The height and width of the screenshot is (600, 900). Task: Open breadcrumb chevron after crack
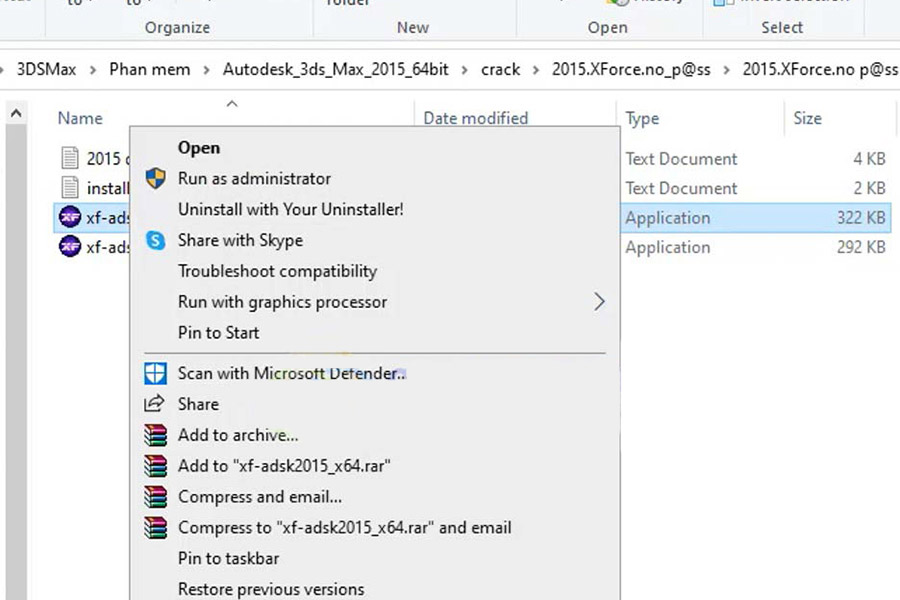point(536,70)
